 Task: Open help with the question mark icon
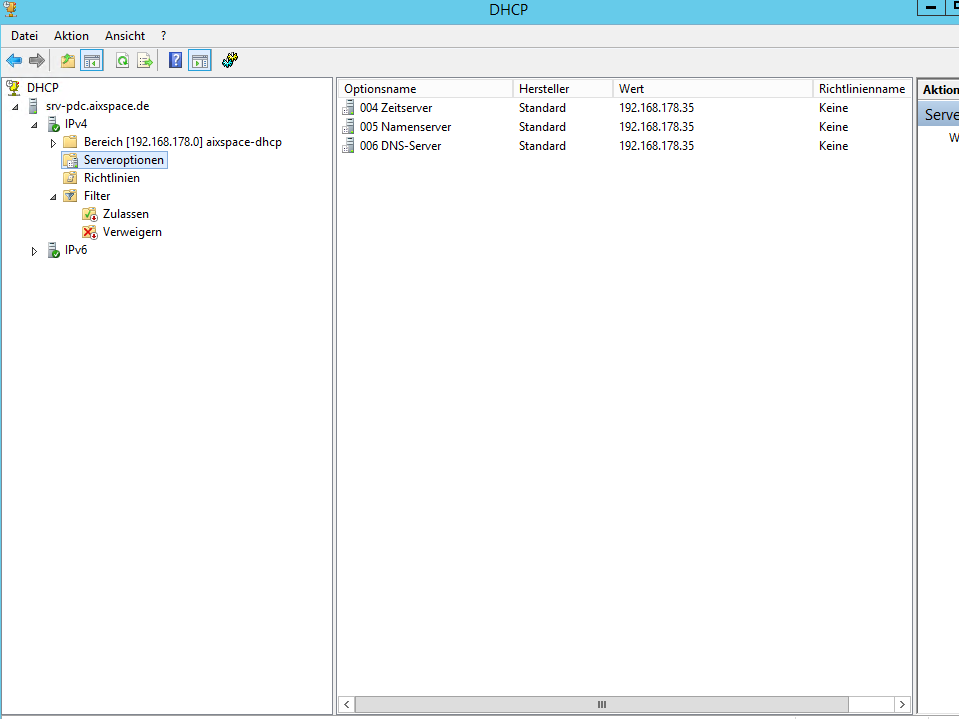176,61
